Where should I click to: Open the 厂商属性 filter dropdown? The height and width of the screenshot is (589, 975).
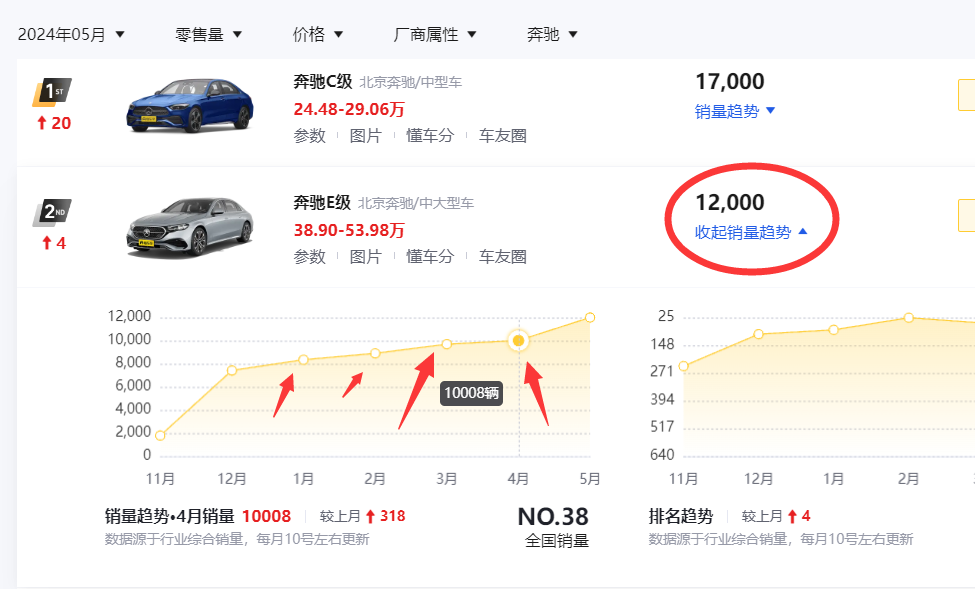click(434, 34)
